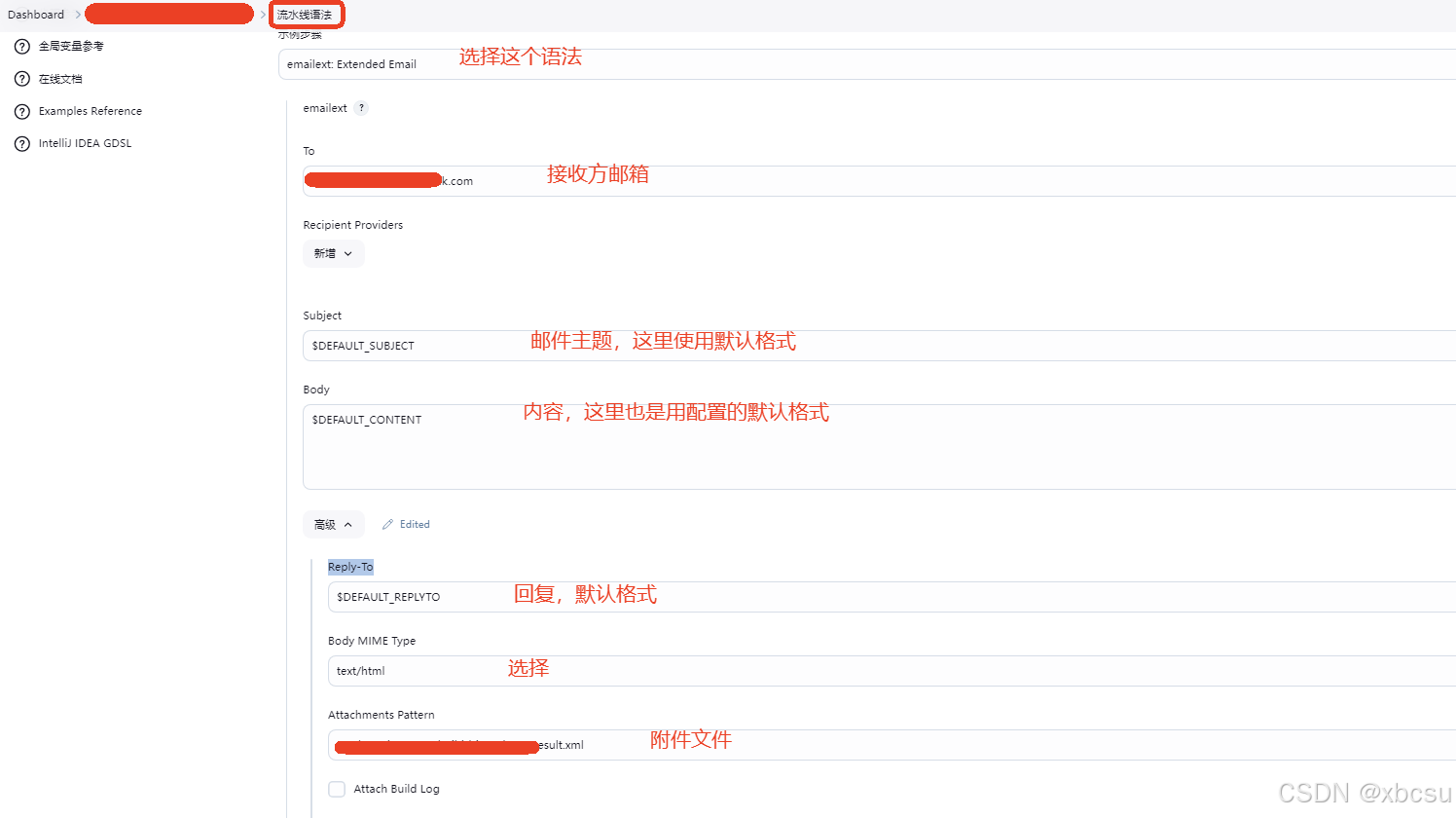Open the emailext: Extended Email step dropdown

(x=867, y=64)
